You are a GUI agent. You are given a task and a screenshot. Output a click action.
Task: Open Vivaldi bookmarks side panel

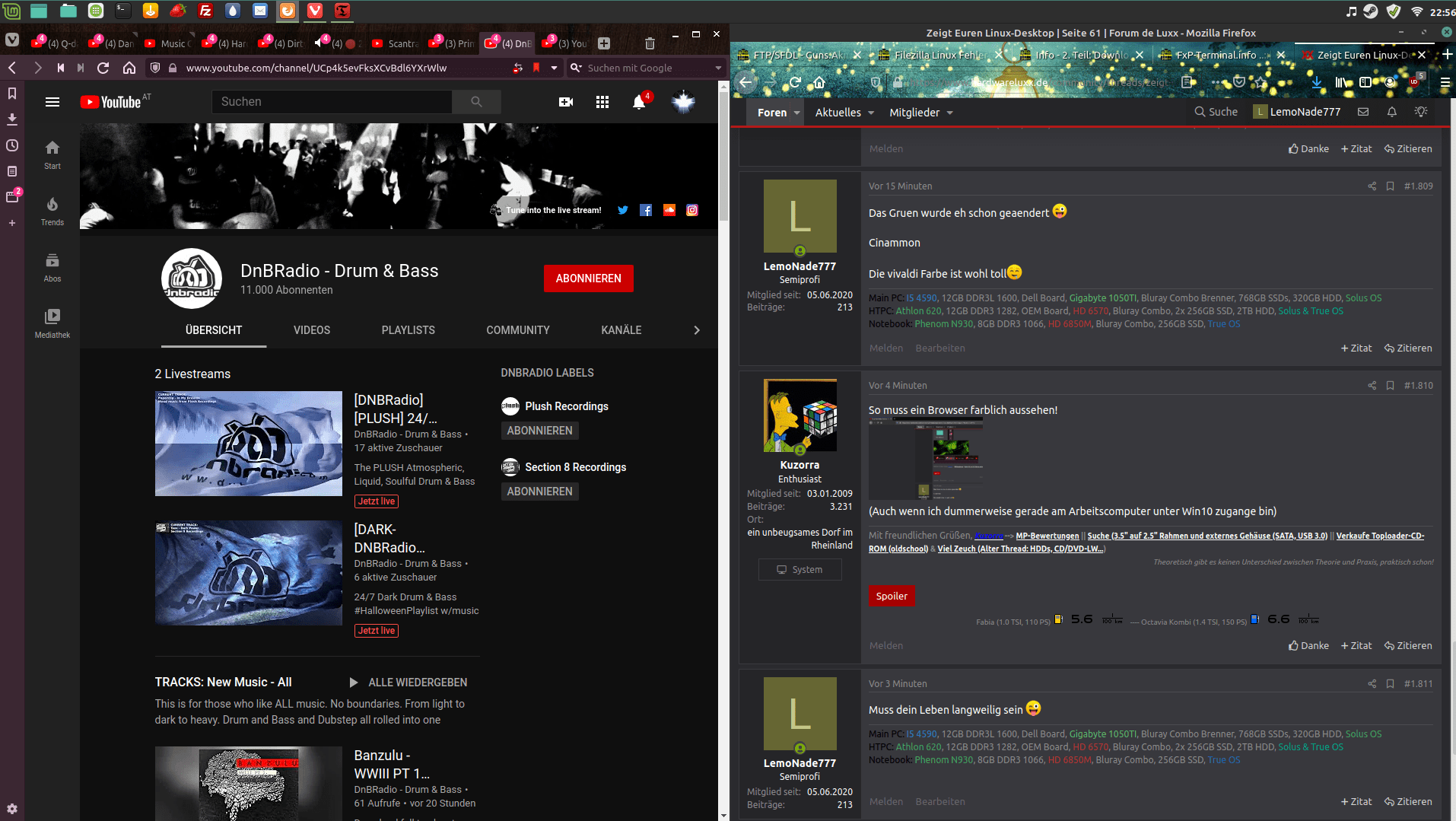(12, 93)
